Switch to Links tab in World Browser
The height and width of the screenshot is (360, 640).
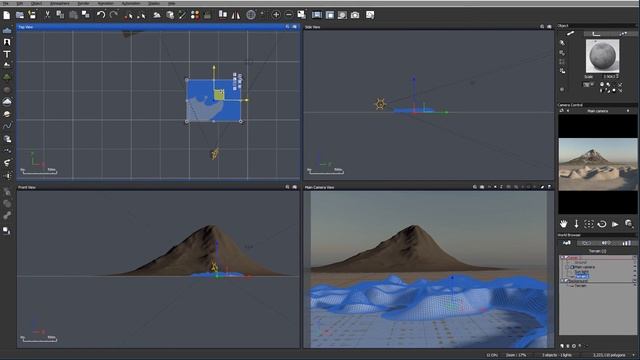click(627, 243)
